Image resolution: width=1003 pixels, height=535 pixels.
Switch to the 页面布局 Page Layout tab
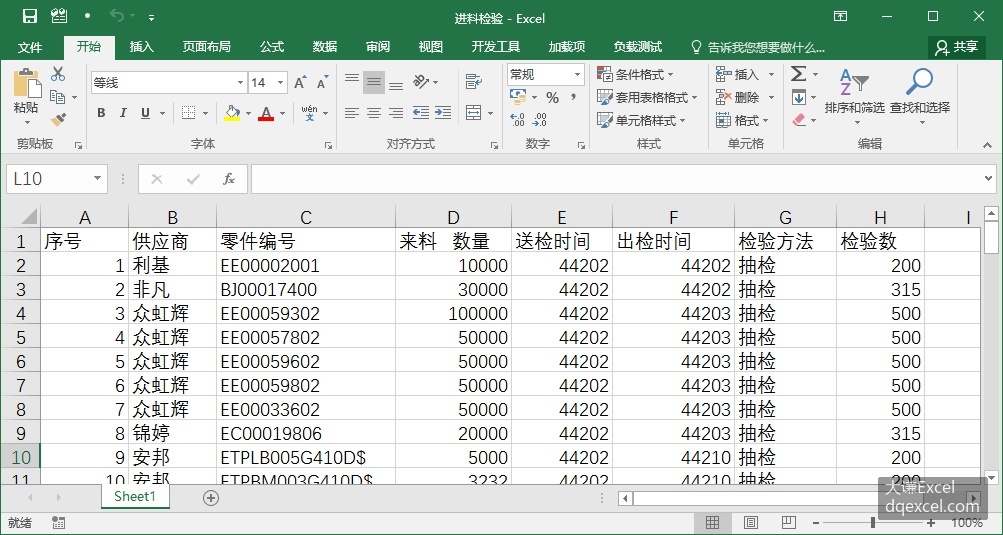207,47
